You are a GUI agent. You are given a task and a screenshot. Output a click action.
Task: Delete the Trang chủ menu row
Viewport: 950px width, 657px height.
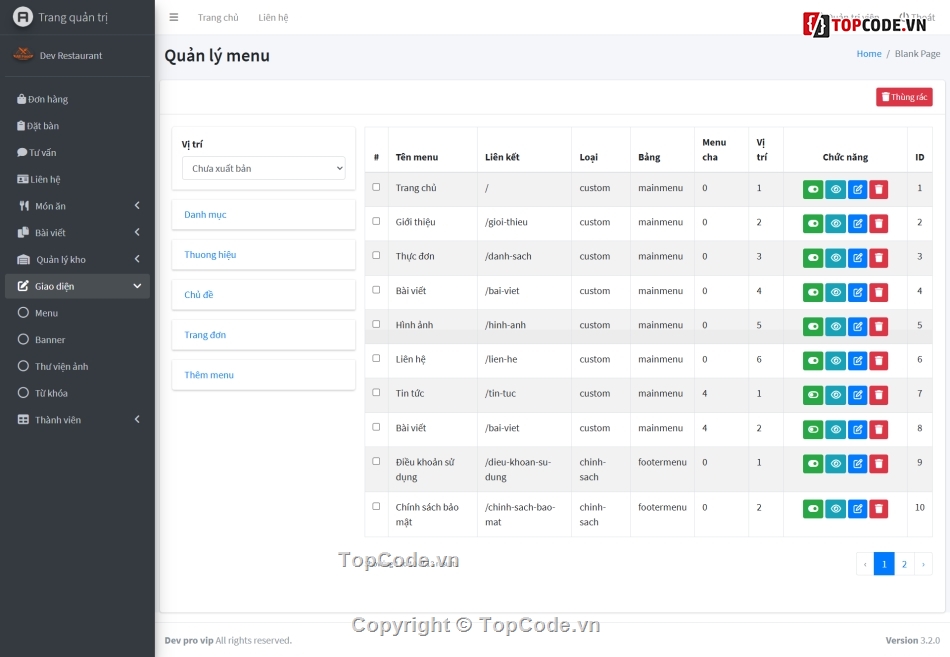(x=878, y=190)
